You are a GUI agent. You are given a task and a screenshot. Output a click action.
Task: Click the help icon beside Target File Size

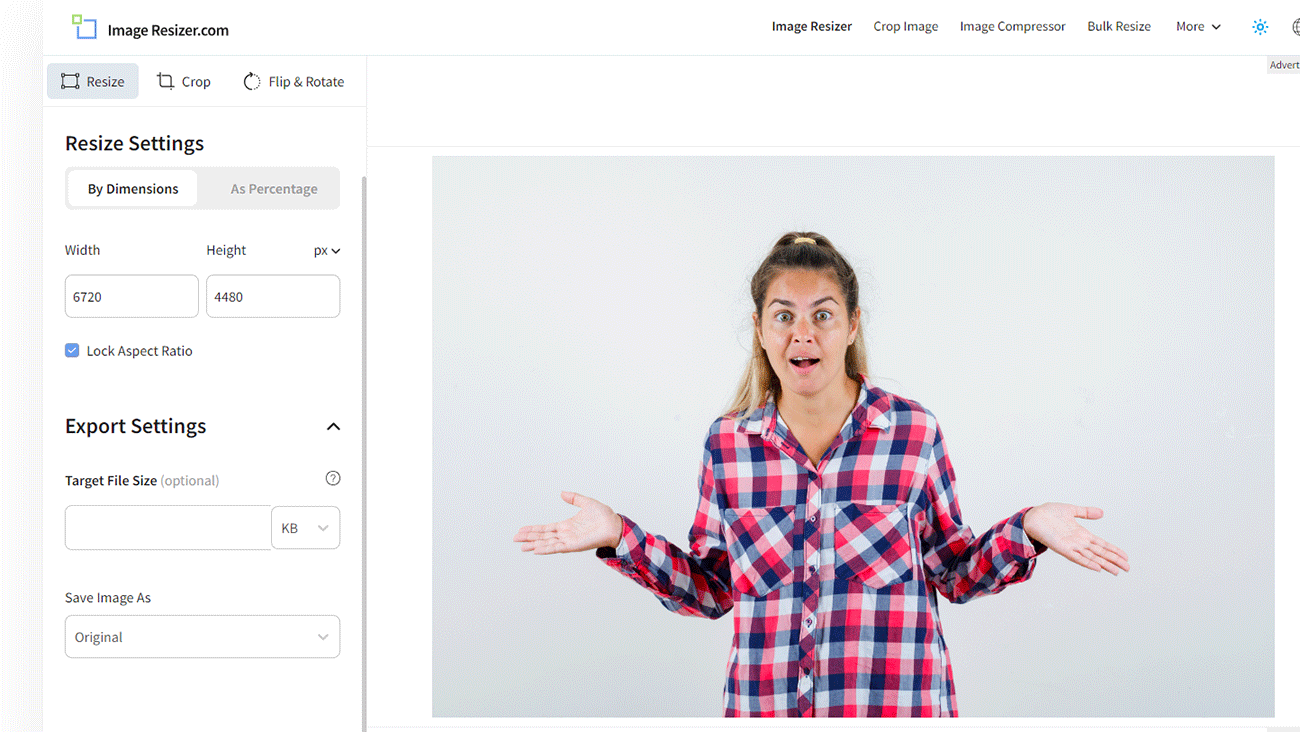[x=333, y=479]
